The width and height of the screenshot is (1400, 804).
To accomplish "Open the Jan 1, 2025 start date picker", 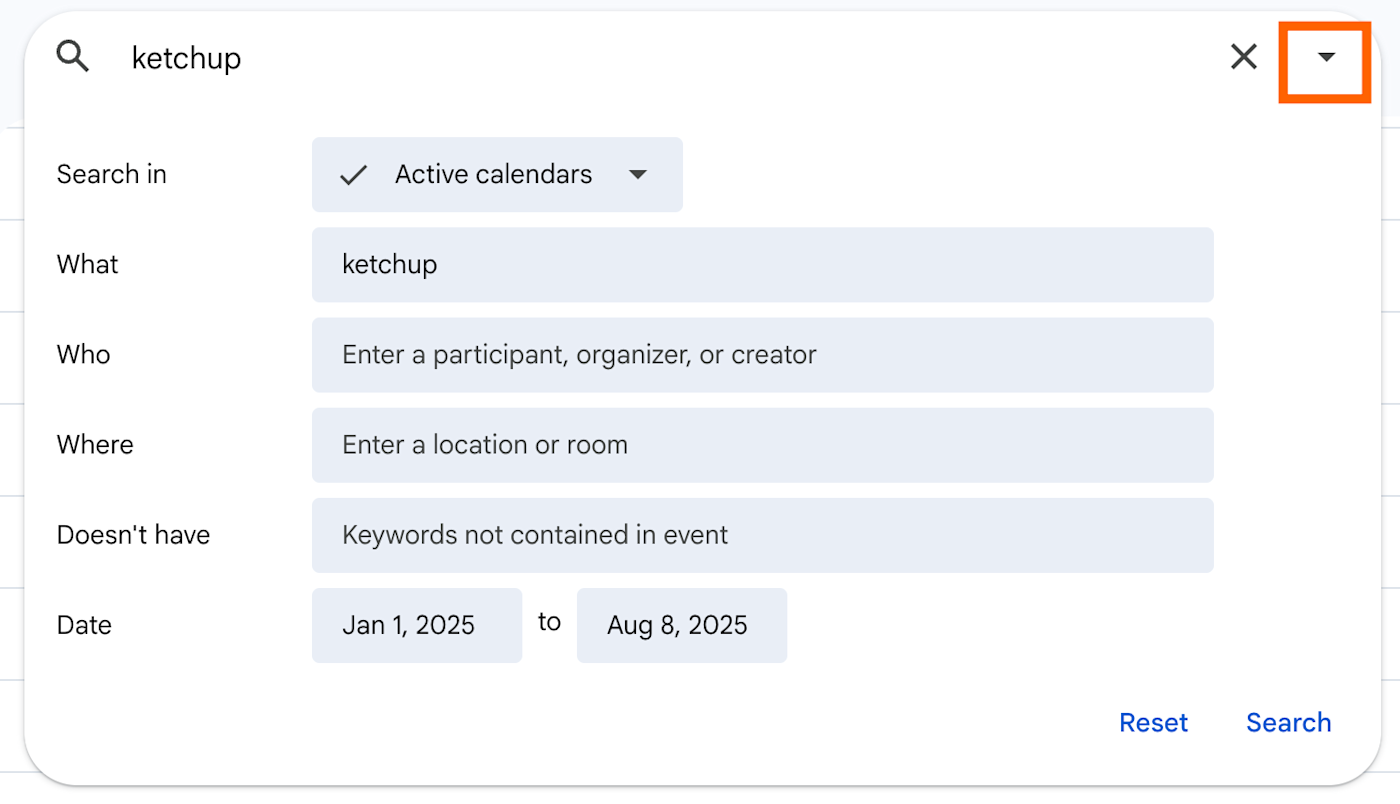I will click(x=417, y=625).
